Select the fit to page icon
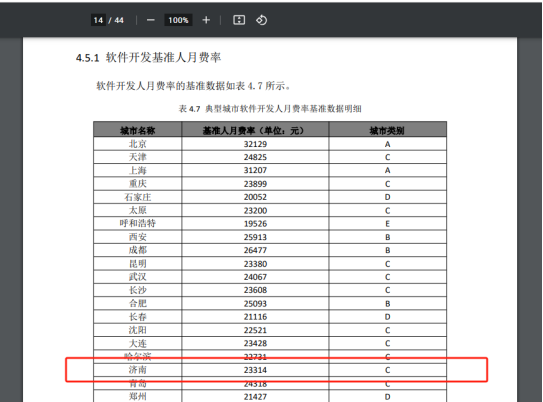 239,20
